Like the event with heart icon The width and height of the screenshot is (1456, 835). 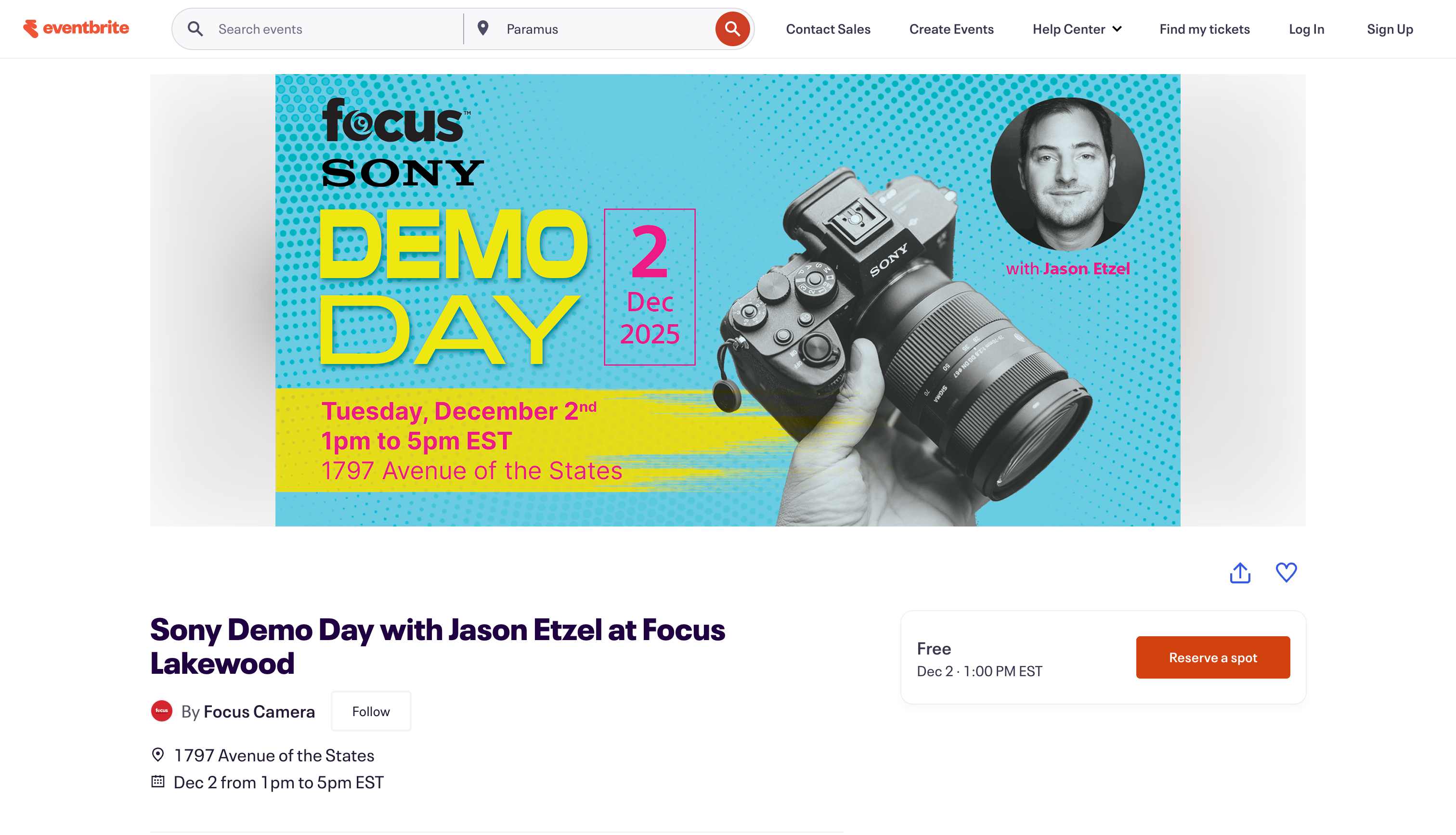[1286, 572]
